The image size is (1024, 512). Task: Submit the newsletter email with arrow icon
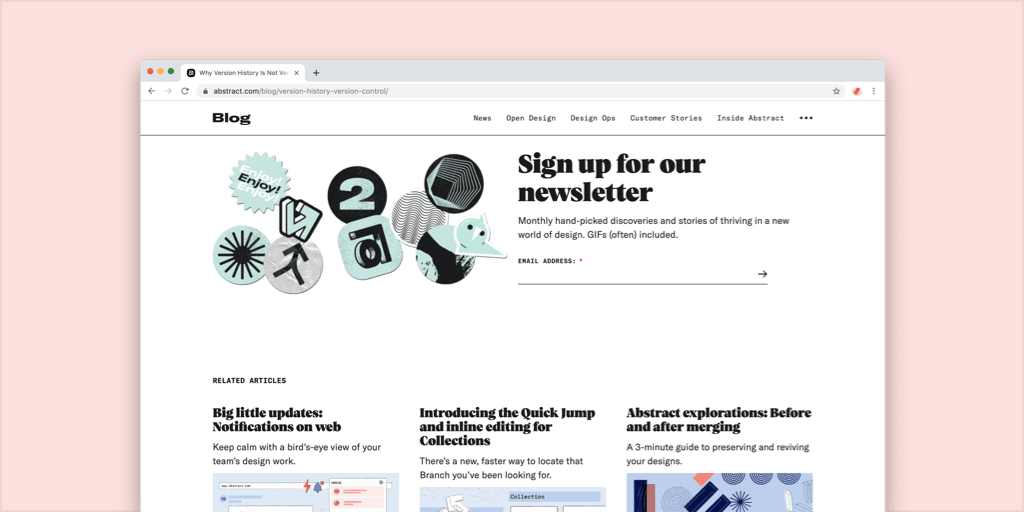click(x=762, y=274)
